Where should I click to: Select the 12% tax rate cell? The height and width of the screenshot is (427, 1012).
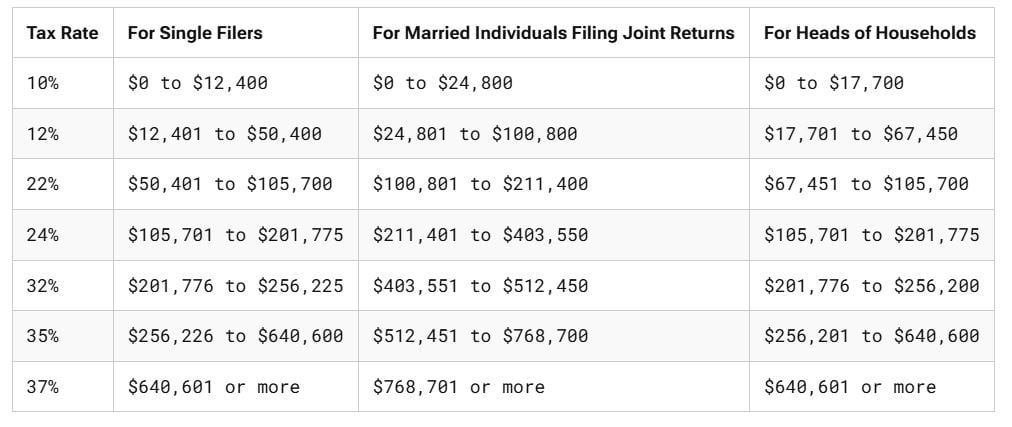pyautogui.click(x=43, y=134)
